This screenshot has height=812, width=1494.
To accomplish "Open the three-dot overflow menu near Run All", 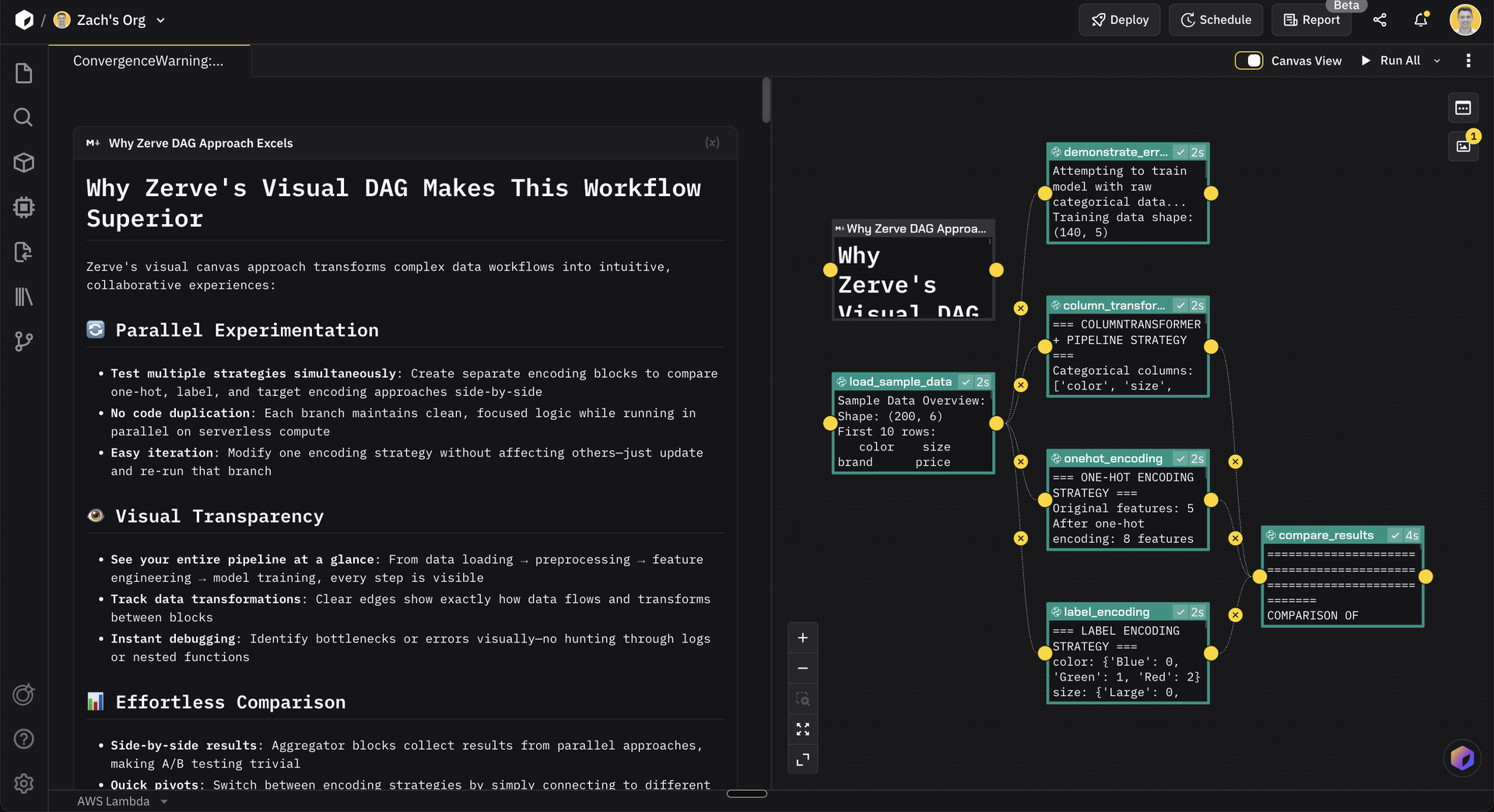I will pos(1469,60).
